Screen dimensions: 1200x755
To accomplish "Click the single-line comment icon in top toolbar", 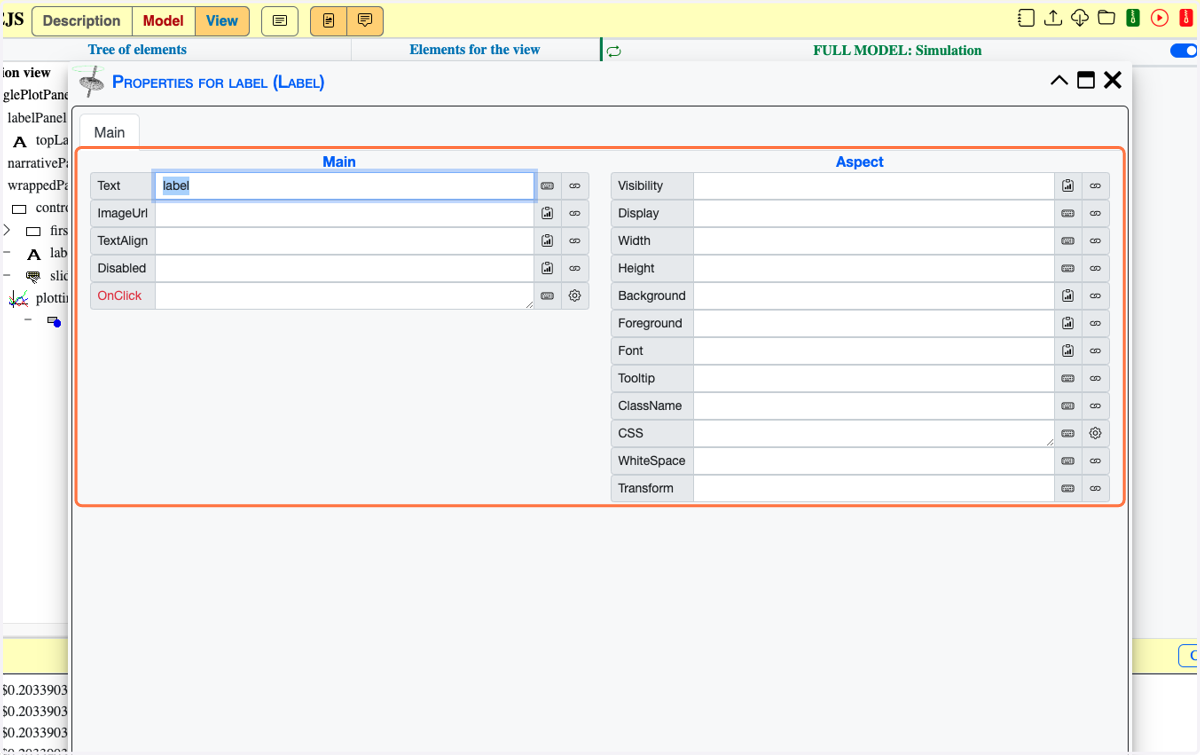I will pos(280,21).
